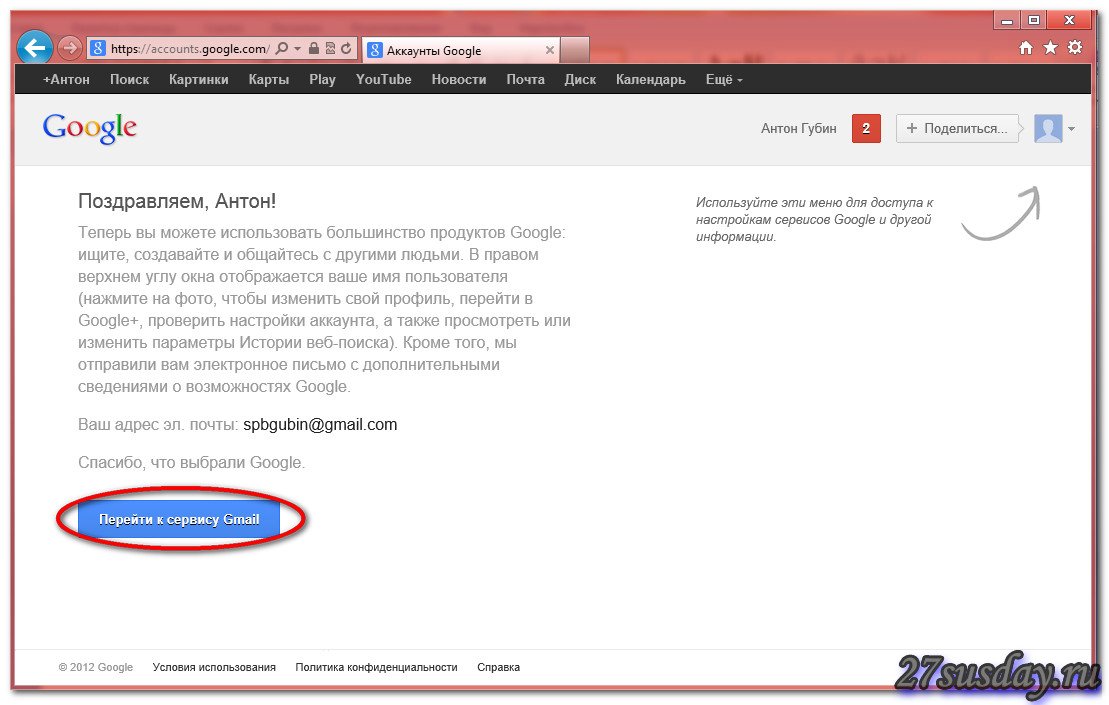1109x705 pixels.
Task: Open Favorites with the star icon
Action: [x=1050, y=47]
